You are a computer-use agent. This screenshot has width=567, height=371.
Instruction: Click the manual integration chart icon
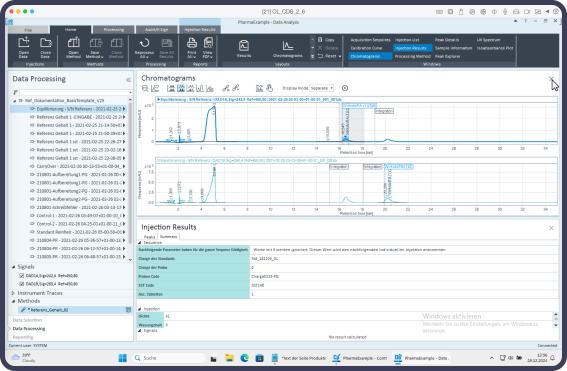tap(259, 88)
